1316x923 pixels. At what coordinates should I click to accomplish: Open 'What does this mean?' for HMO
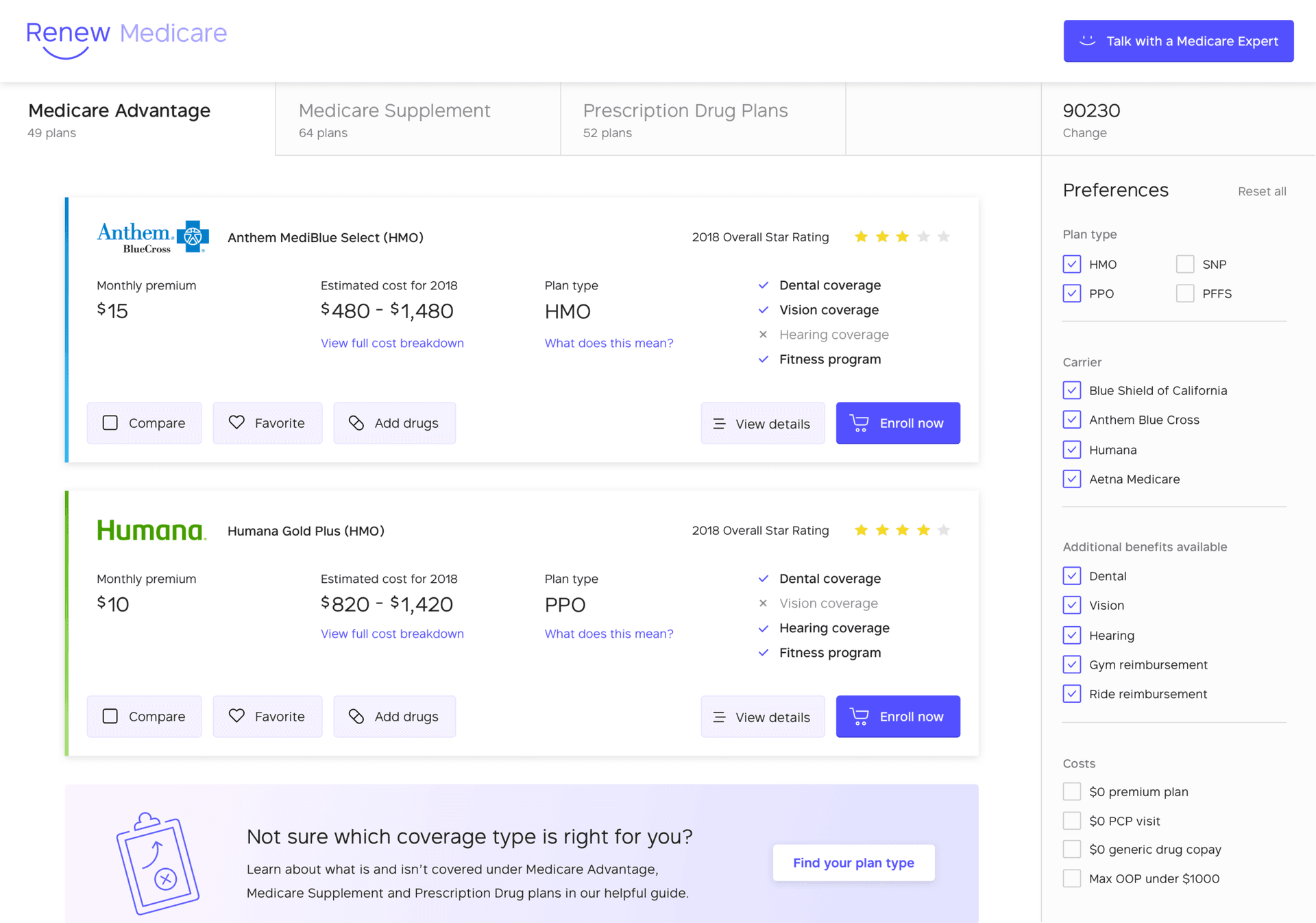(x=609, y=343)
